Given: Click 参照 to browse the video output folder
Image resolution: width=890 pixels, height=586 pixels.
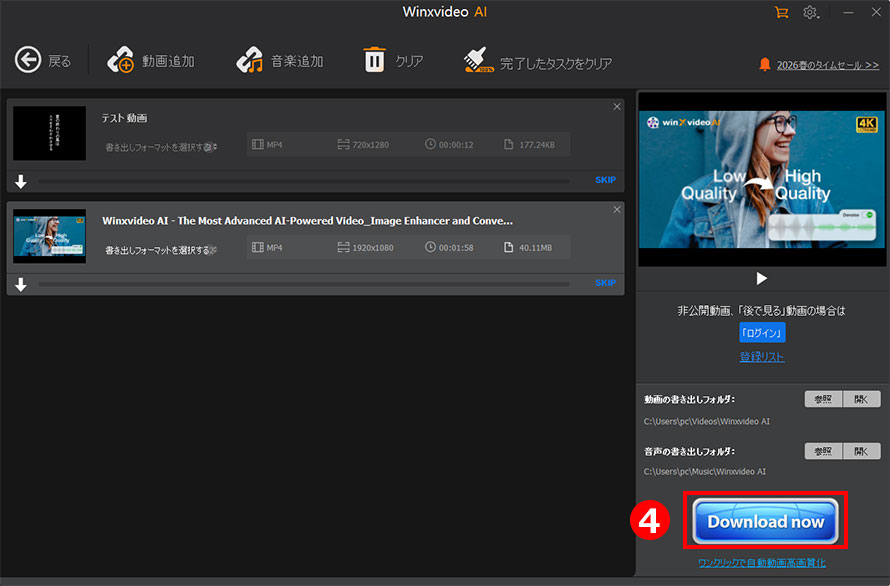Looking at the screenshot, I should tap(822, 397).
